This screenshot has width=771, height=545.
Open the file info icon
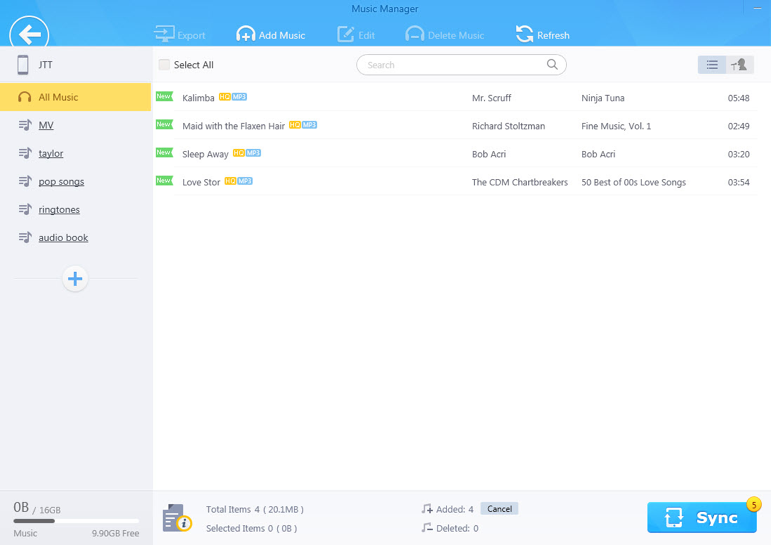(x=177, y=518)
